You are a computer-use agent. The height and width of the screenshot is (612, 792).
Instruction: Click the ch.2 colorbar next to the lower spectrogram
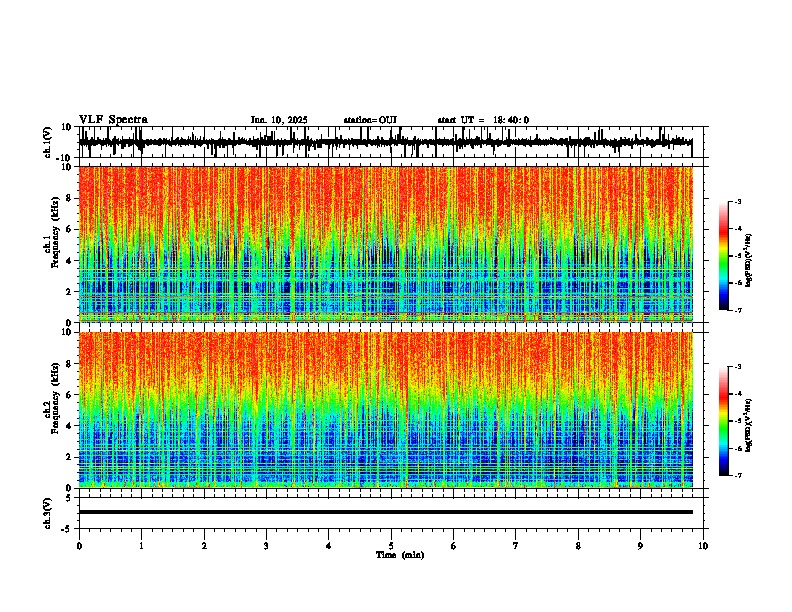point(724,421)
